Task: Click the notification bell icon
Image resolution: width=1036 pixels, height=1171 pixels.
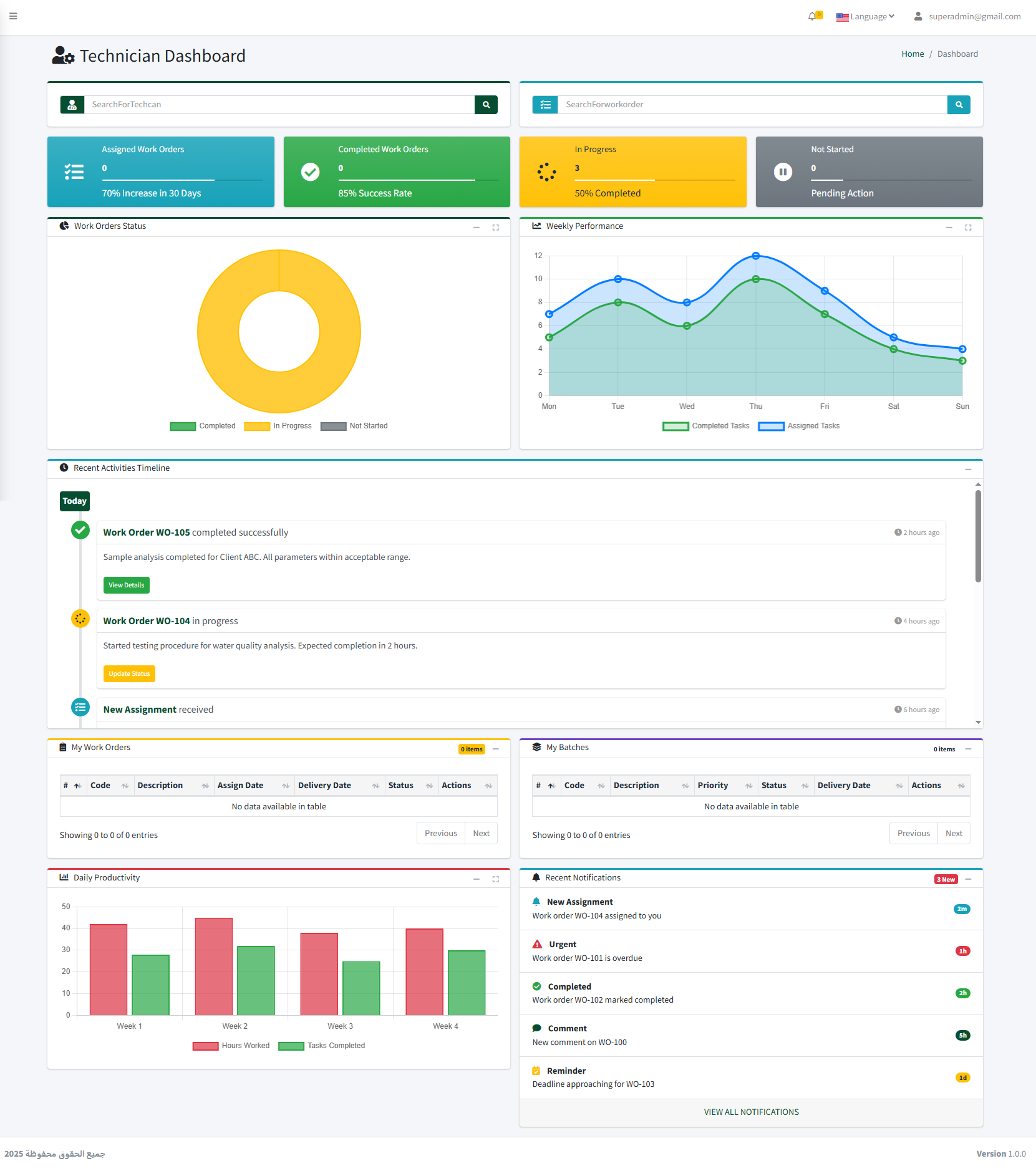Action: pos(813,16)
